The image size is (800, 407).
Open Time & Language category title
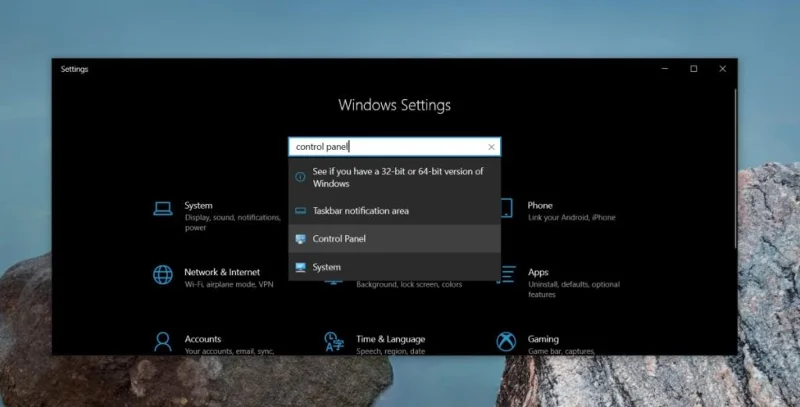click(x=390, y=339)
